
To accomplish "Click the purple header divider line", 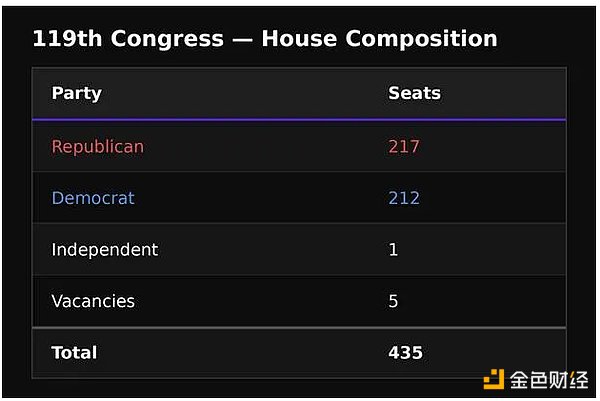I will point(299,120).
